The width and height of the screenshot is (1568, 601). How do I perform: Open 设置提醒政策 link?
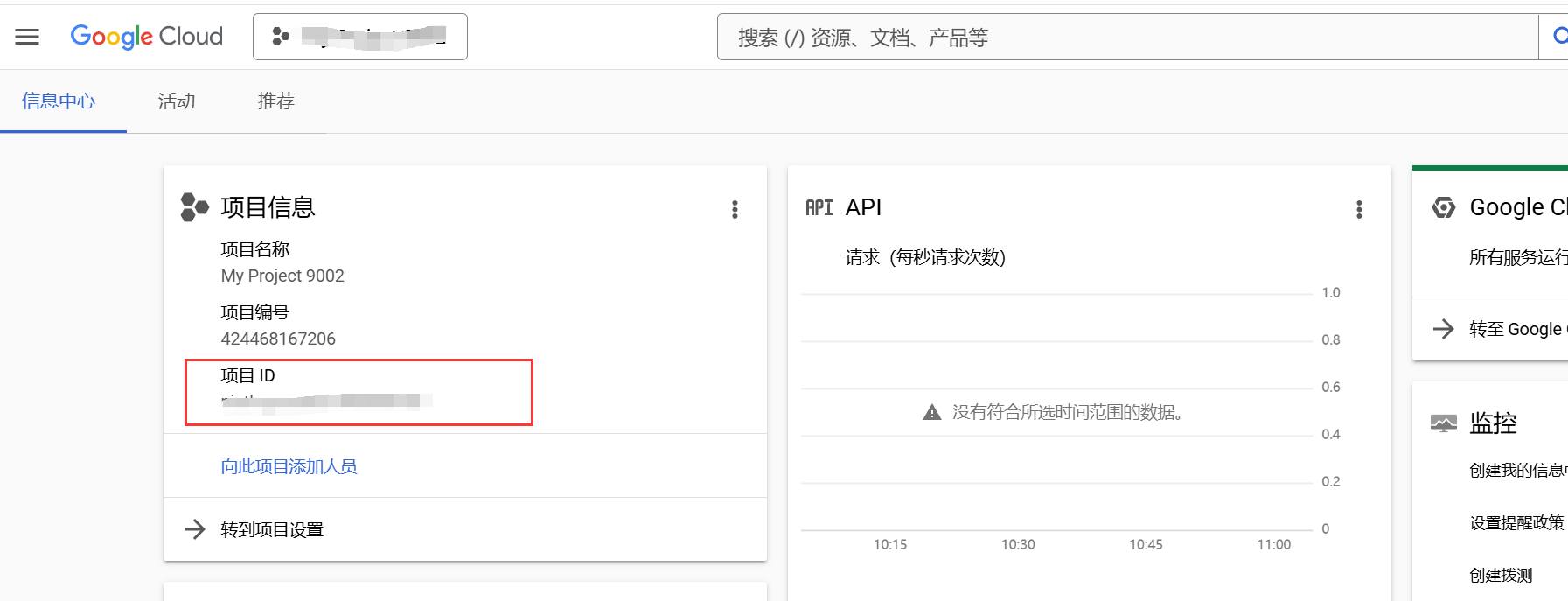1516,523
